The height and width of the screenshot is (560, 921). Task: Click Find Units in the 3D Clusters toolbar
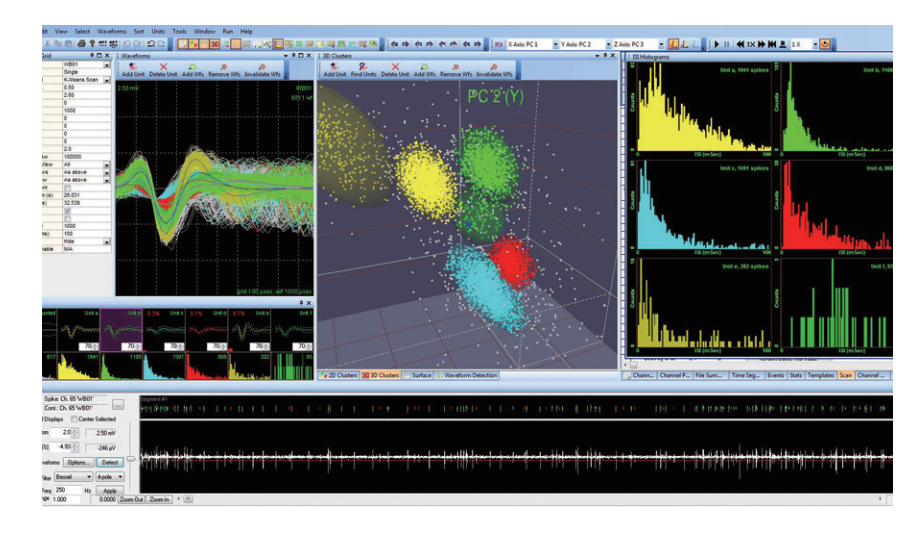coord(364,71)
